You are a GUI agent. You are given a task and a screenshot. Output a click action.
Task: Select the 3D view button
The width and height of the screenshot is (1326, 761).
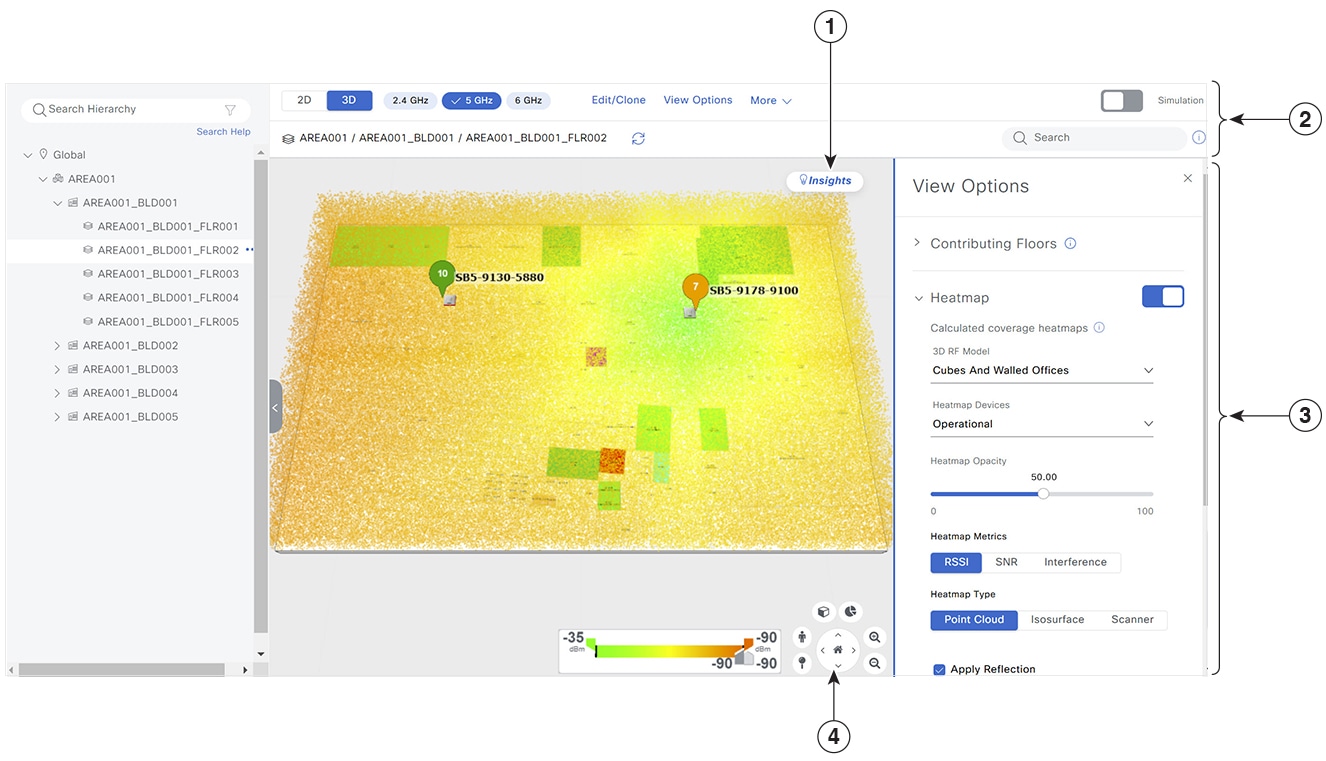pyautogui.click(x=349, y=100)
